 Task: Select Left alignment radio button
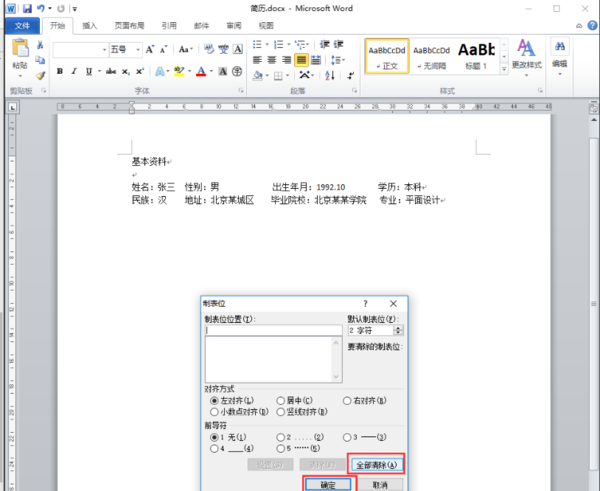point(214,401)
